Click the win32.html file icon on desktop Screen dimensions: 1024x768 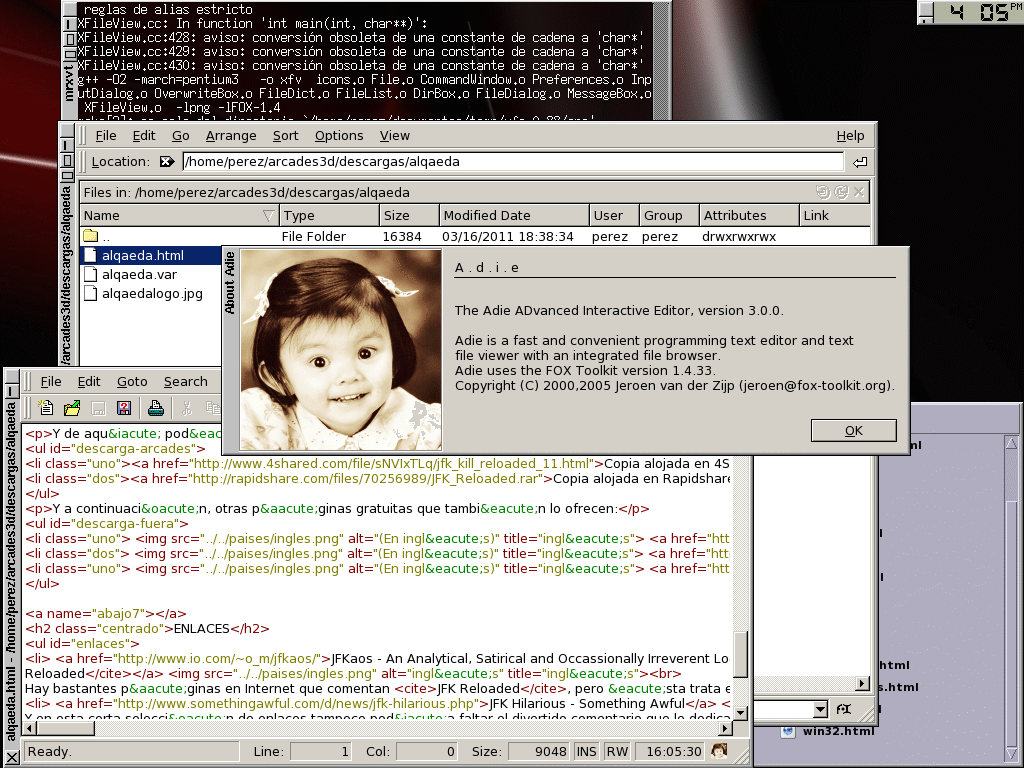coord(788,731)
